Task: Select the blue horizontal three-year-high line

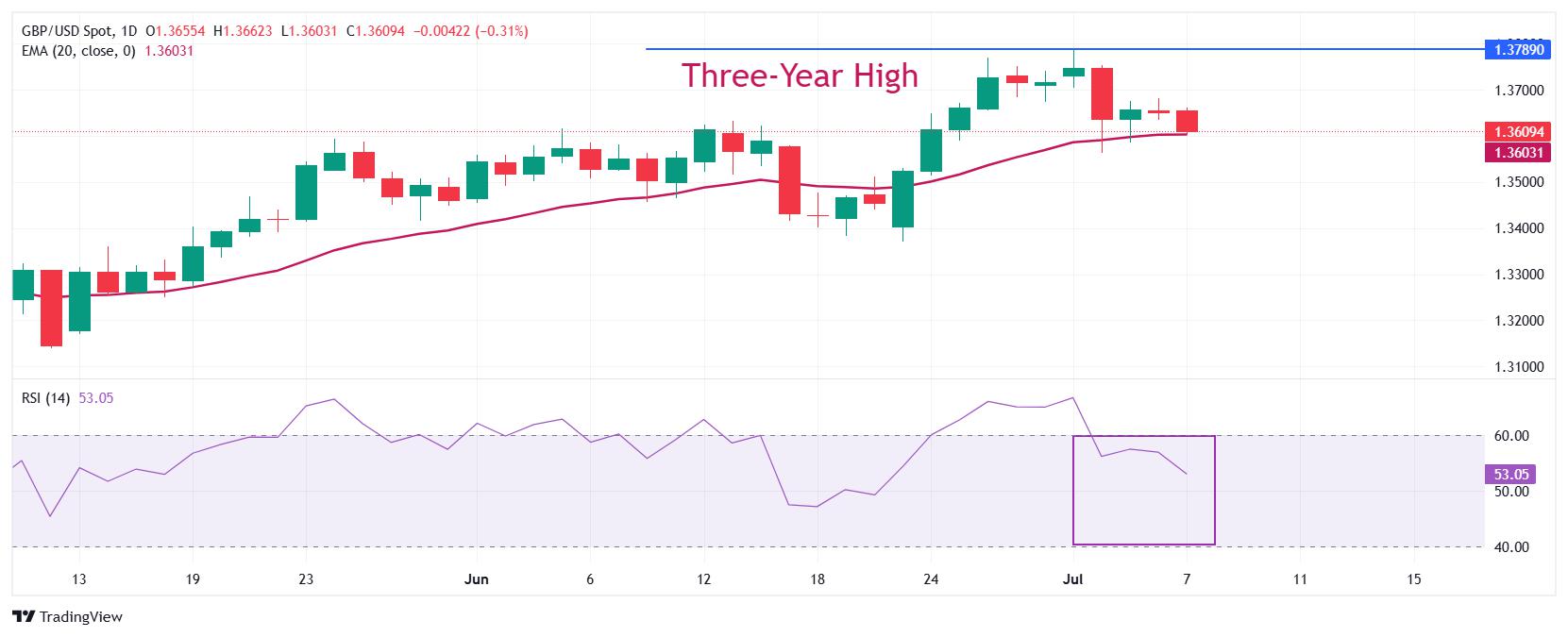Action: 1064,49
